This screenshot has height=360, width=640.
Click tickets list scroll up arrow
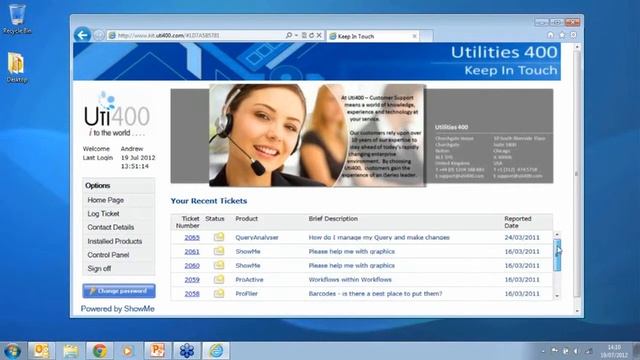557,235
